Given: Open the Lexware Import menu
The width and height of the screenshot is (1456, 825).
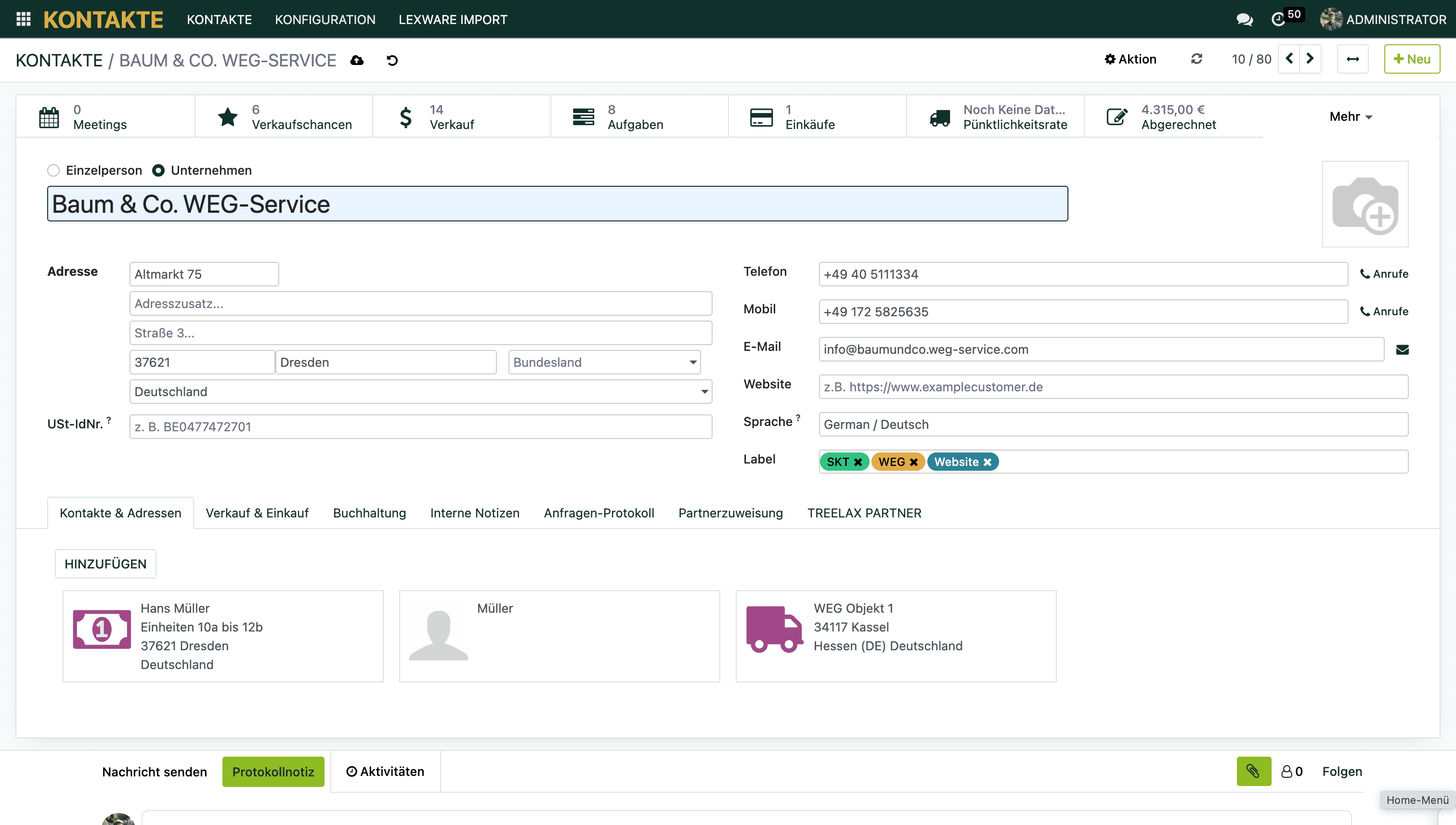Looking at the screenshot, I should tap(452, 19).
